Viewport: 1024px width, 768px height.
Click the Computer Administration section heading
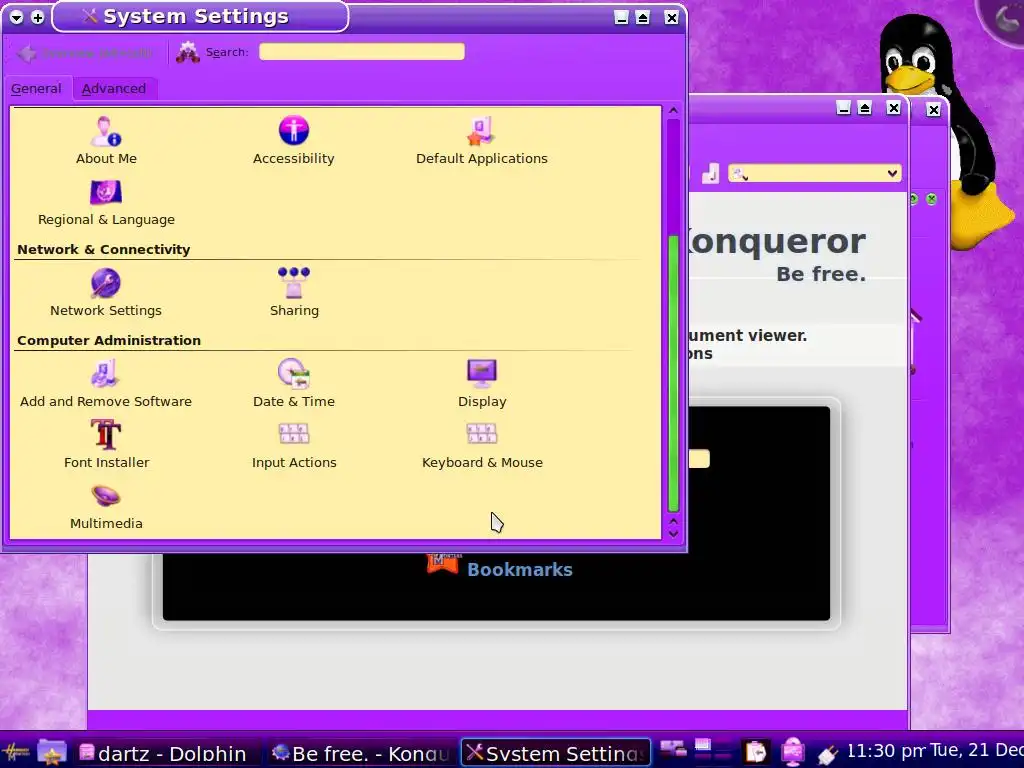pos(108,340)
